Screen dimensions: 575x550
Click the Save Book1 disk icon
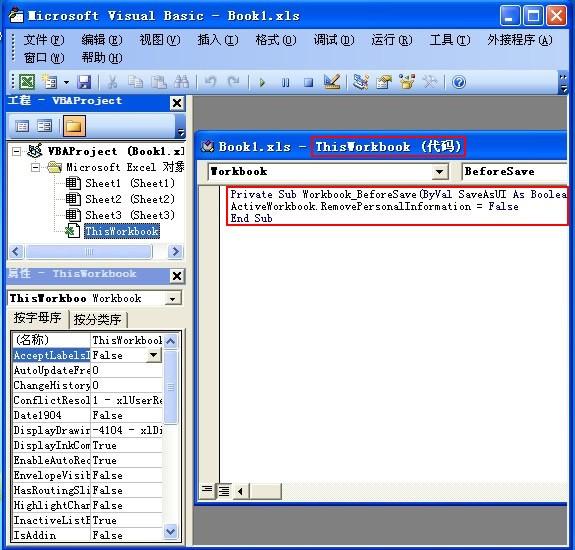tap(84, 82)
